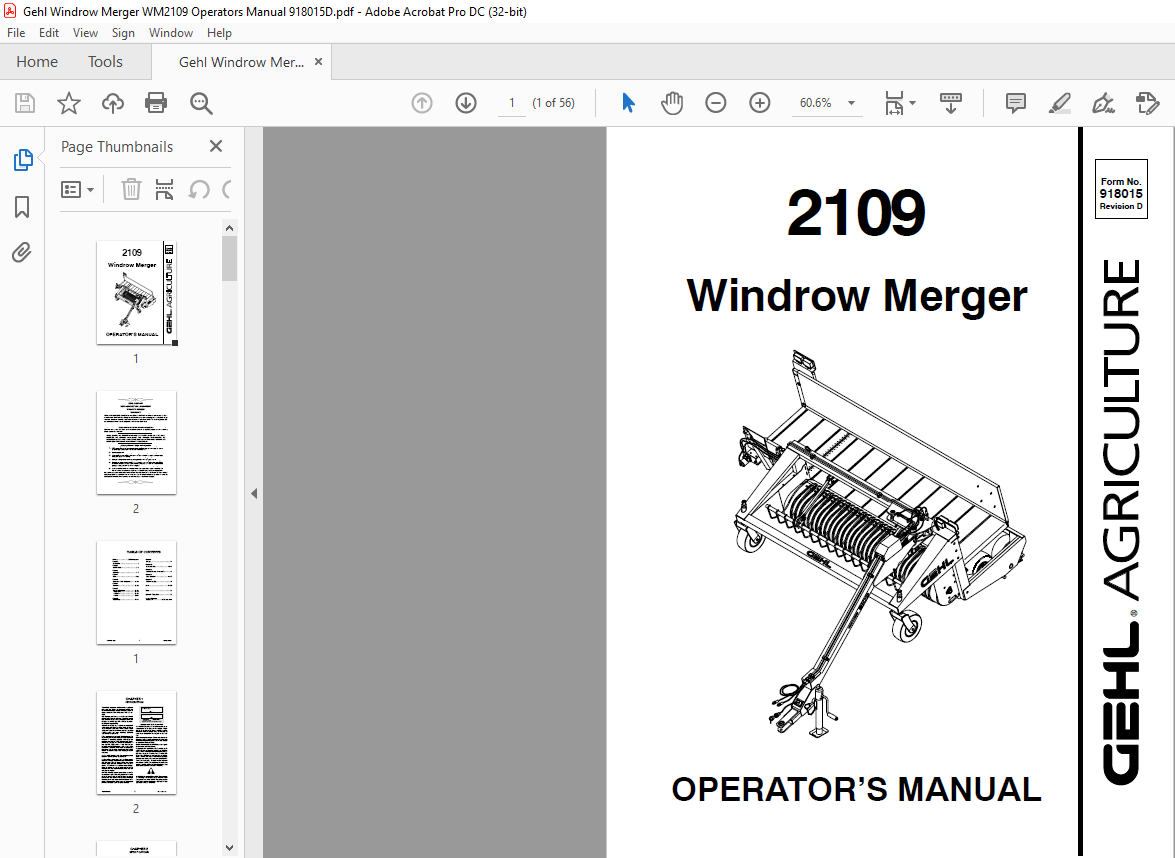This screenshot has width=1175, height=858.
Task: Go to previous page arrow
Action: [422, 103]
